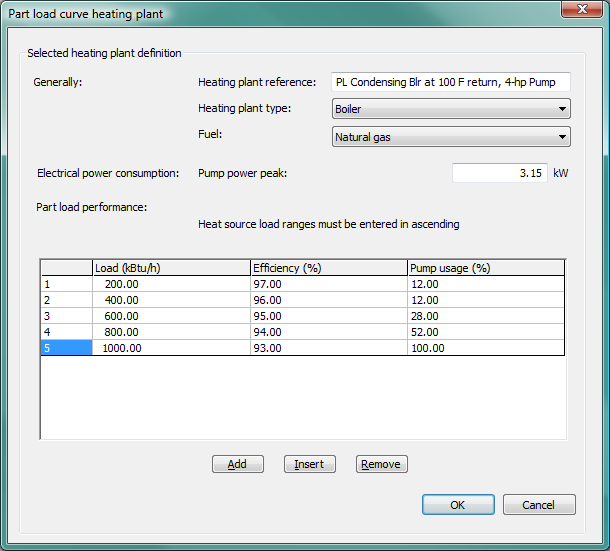Select the 96.00 efficiency cell
This screenshot has height=551, width=610.
point(328,300)
